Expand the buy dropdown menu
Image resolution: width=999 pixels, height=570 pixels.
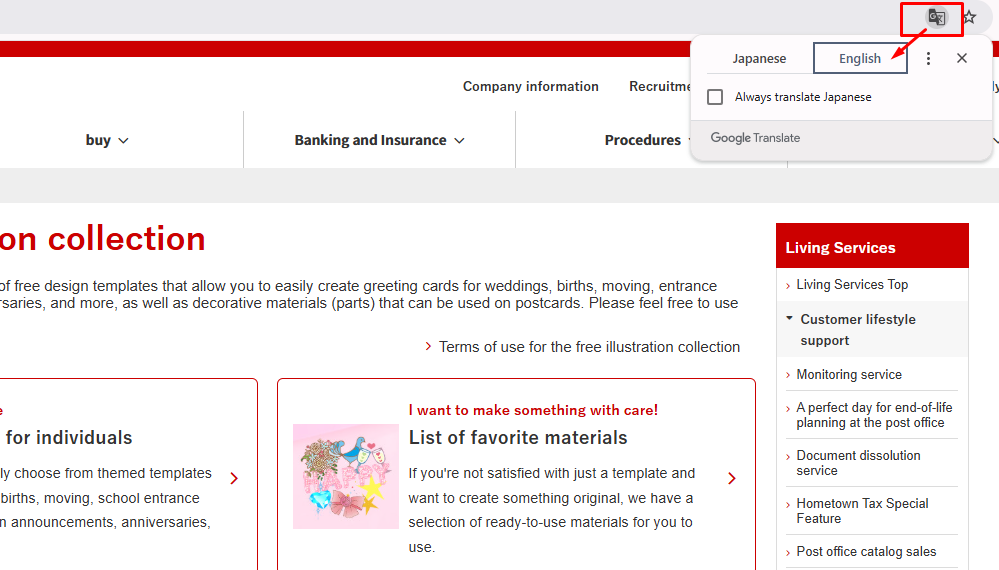point(107,140)
